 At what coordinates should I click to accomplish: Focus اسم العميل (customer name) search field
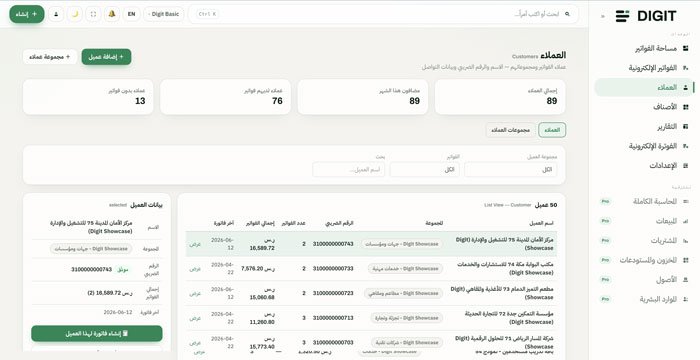point(349,170)
